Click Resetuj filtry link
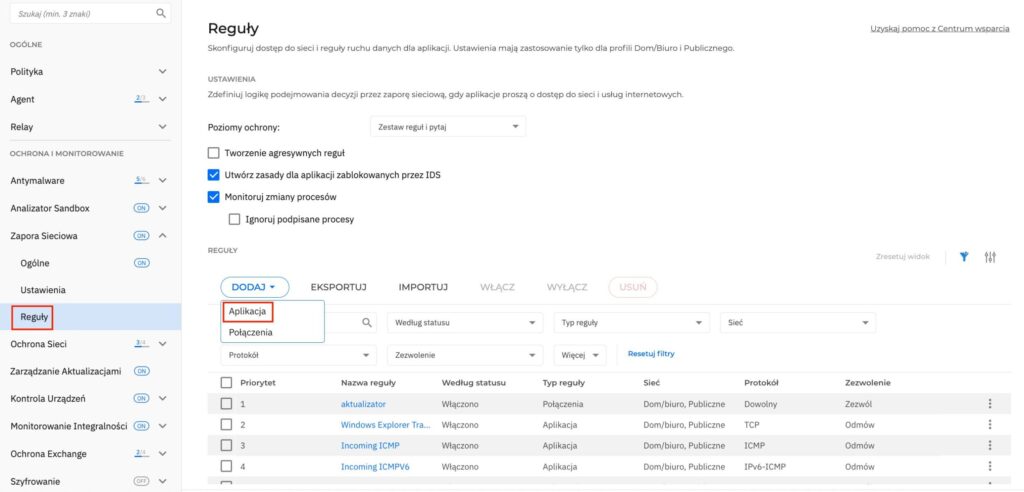The image size is (1024, 492). click(651, 353)
